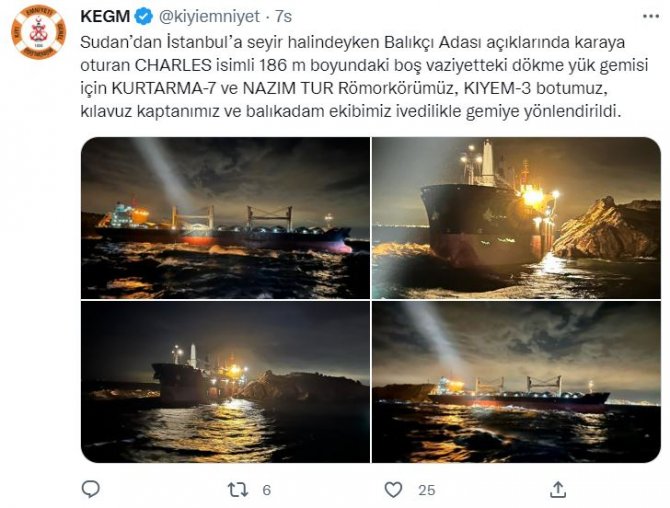670x508 pixels.
Task: Open the @kiyiemniyet handle link
Action: click(209, 17)
